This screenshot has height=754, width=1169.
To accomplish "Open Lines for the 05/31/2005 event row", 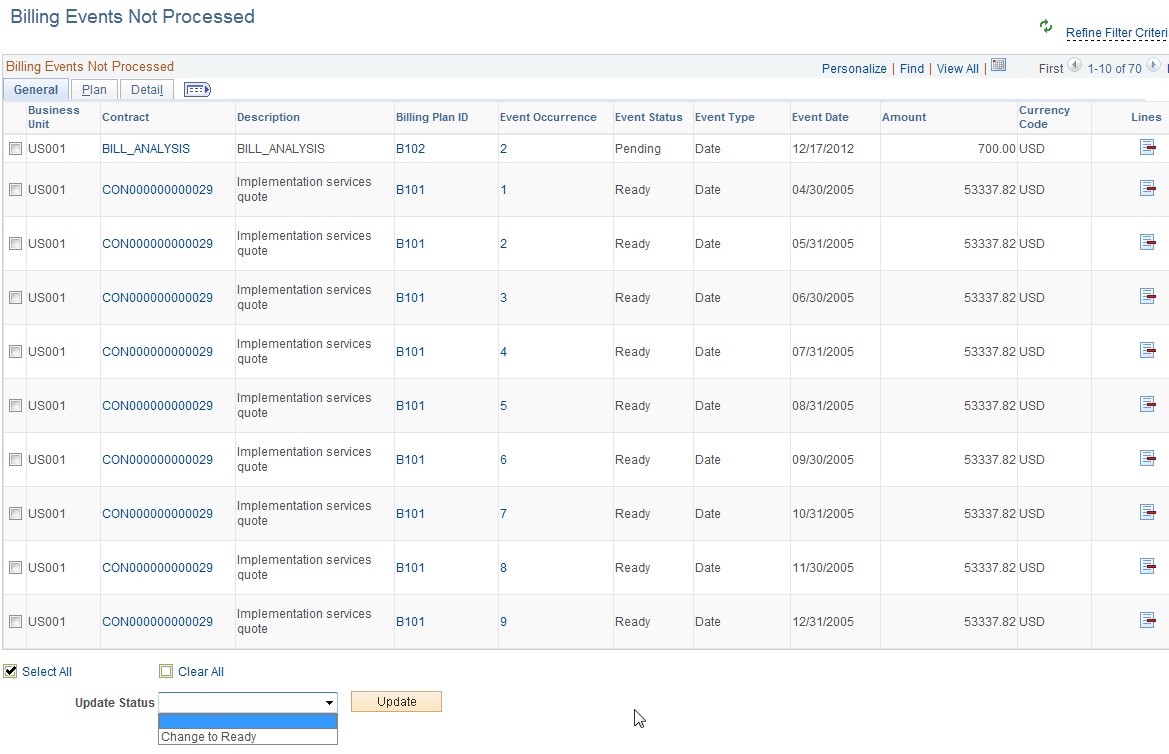I will click(x=1148, y=241).
